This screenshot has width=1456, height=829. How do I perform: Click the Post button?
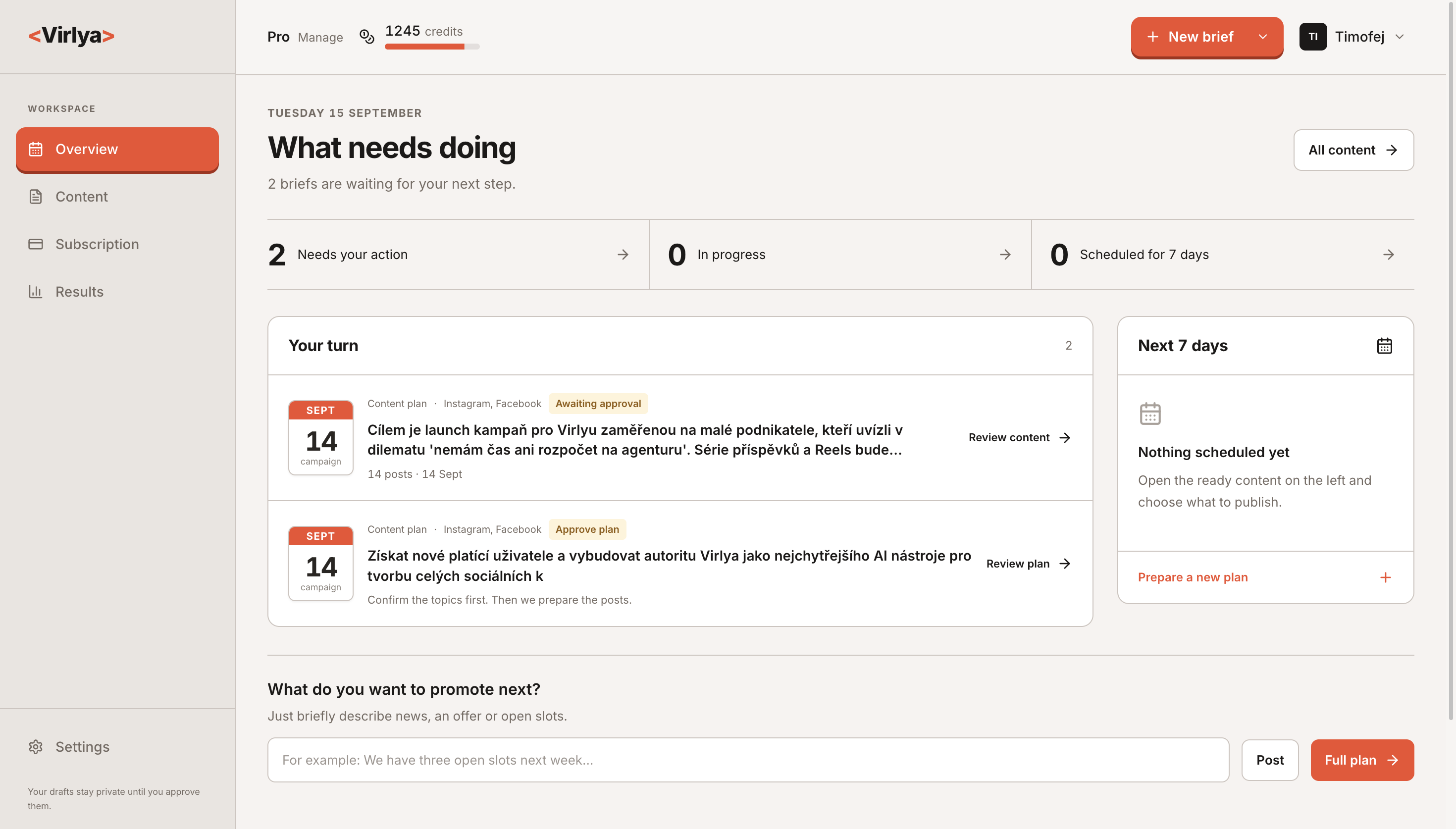tap(1270, 760)
